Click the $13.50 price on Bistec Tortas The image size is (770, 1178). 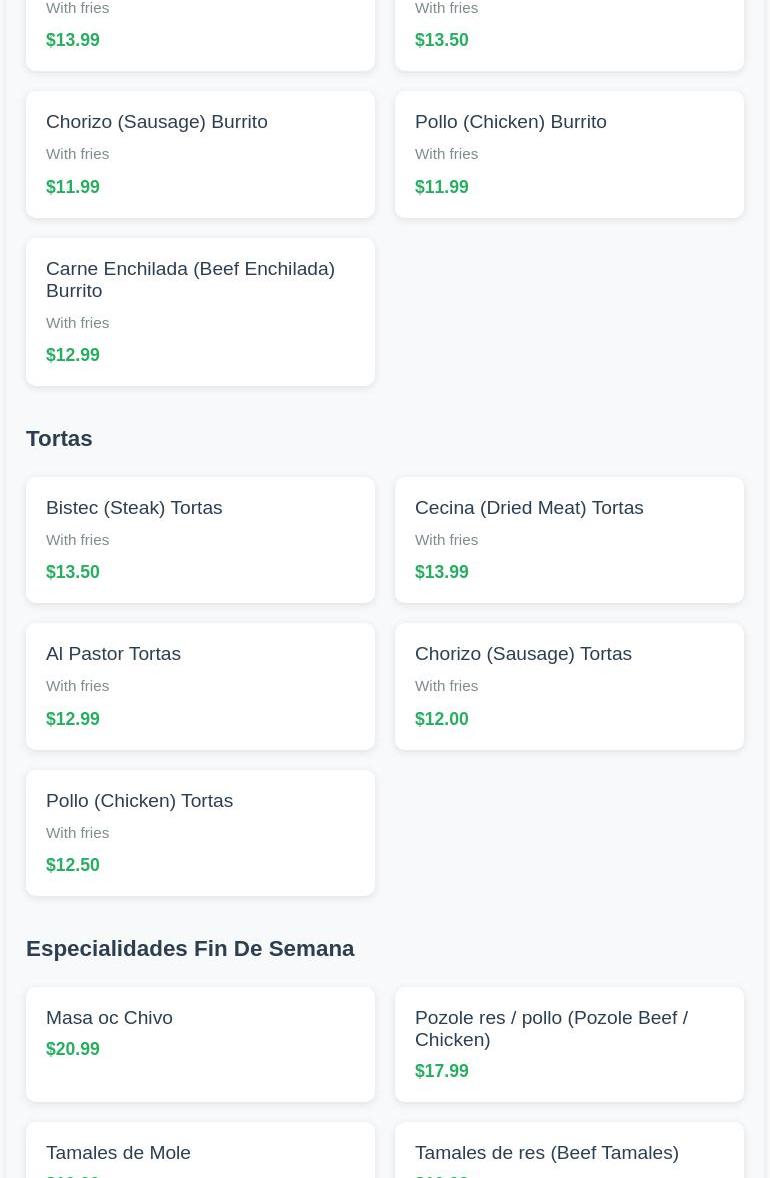tap(73, 572)
